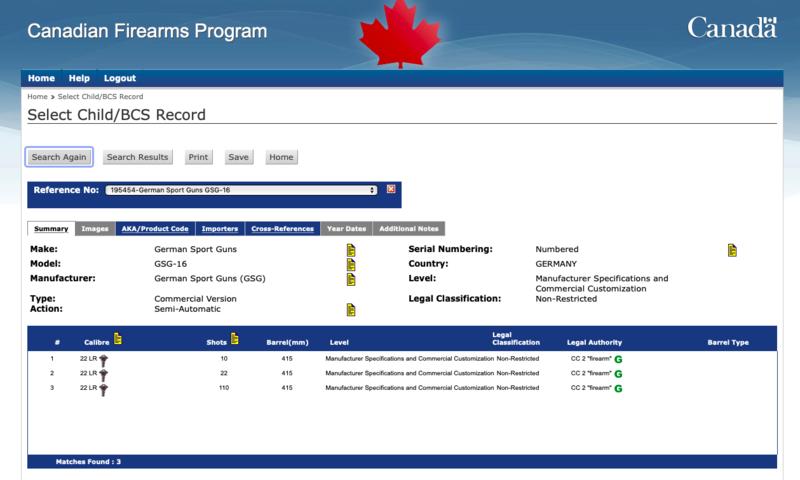Click the Matches Found : 3 status
This screenshot has width=800, height=480.
88,462
